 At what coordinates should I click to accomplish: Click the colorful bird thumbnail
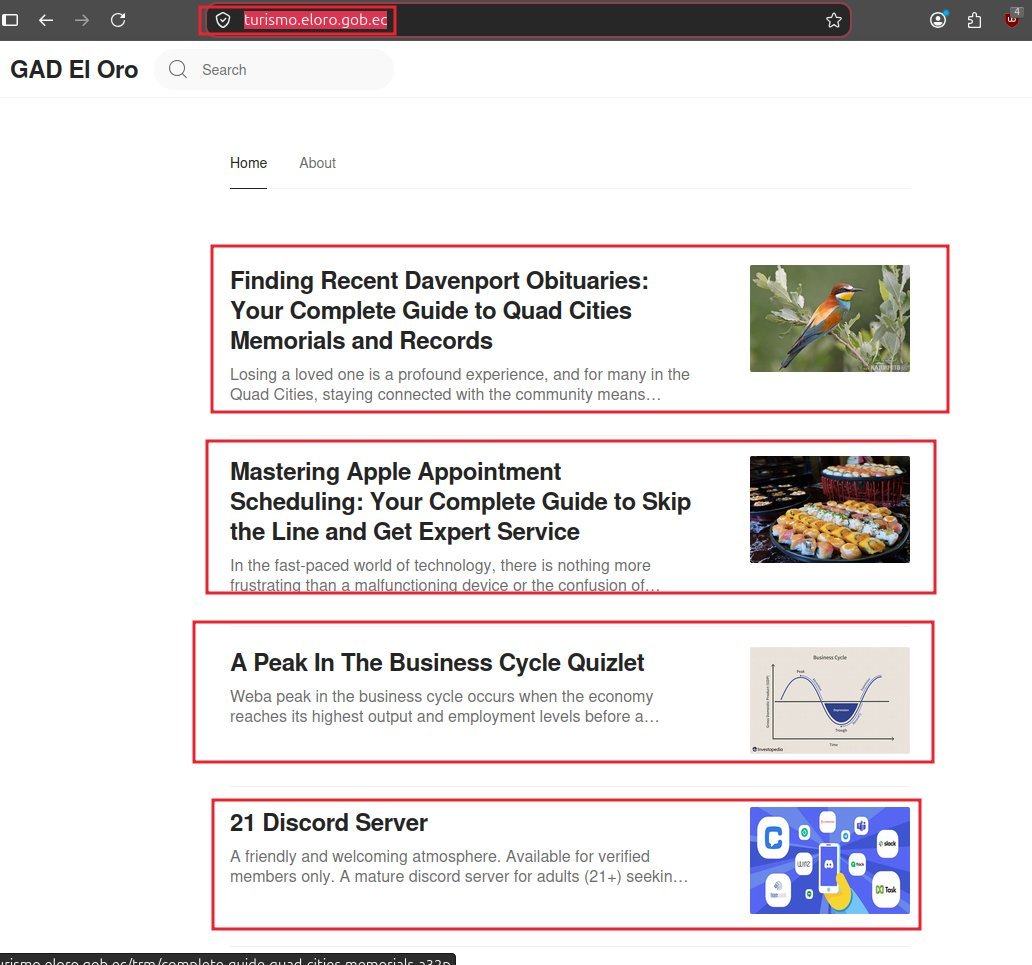pyautogui.click(x=829, y=319)
